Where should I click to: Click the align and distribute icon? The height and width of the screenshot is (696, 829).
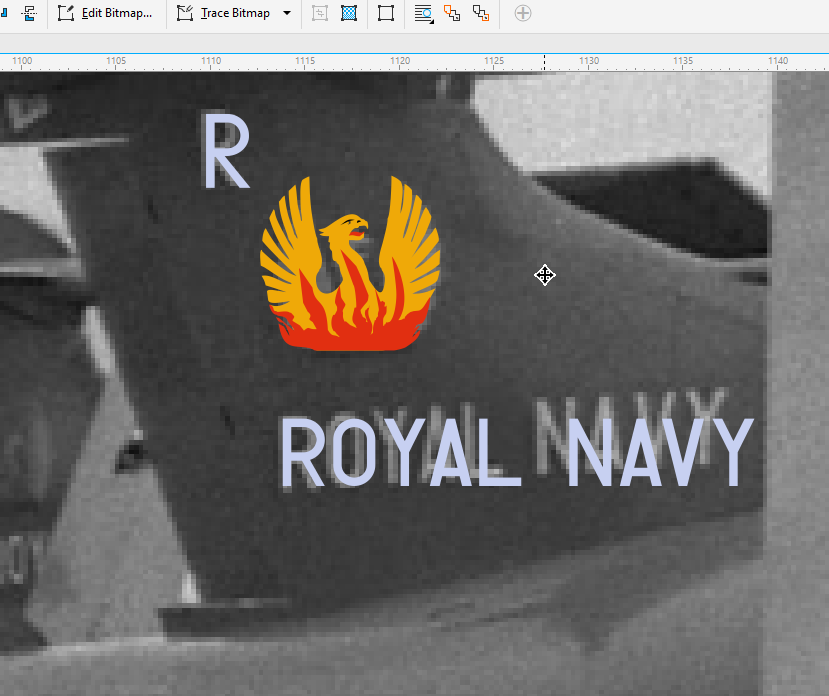pos(30,13)
